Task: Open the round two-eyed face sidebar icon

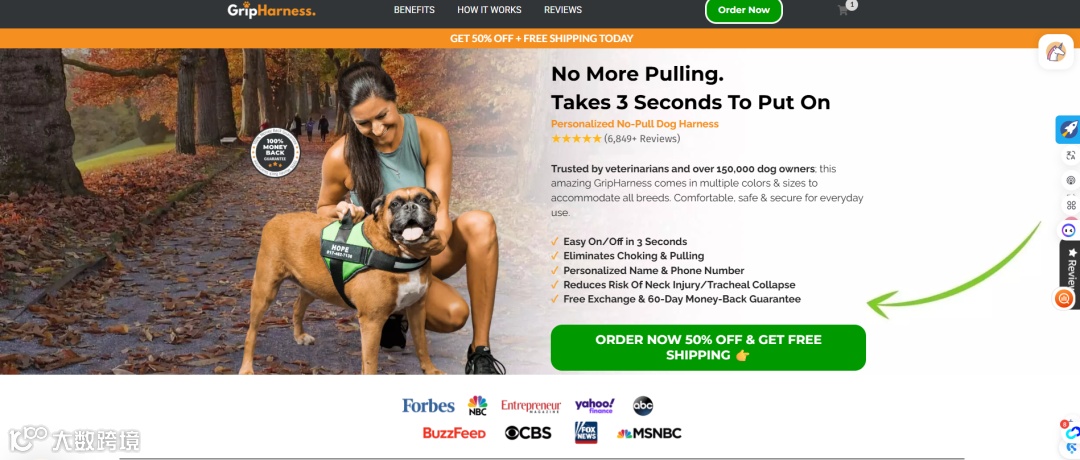Action: coord(1068,230)
